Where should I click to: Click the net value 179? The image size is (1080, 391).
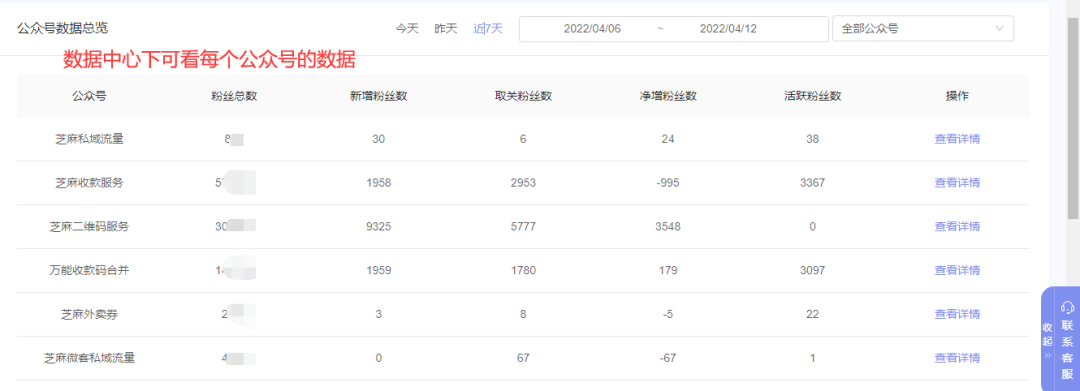[668, 271]
